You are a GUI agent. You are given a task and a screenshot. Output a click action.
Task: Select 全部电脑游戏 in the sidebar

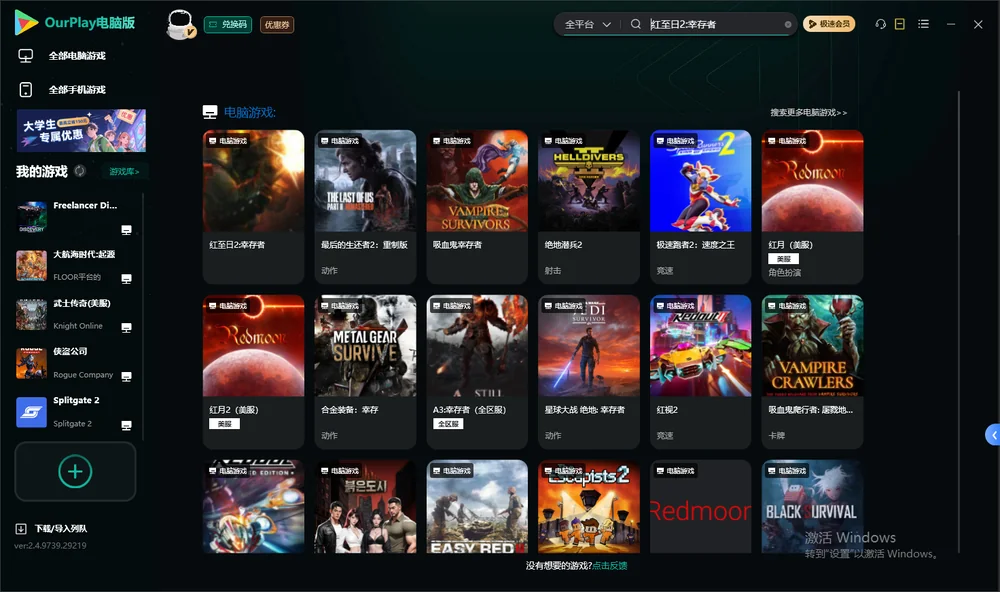pyautogui.click(x=62, y=56)
